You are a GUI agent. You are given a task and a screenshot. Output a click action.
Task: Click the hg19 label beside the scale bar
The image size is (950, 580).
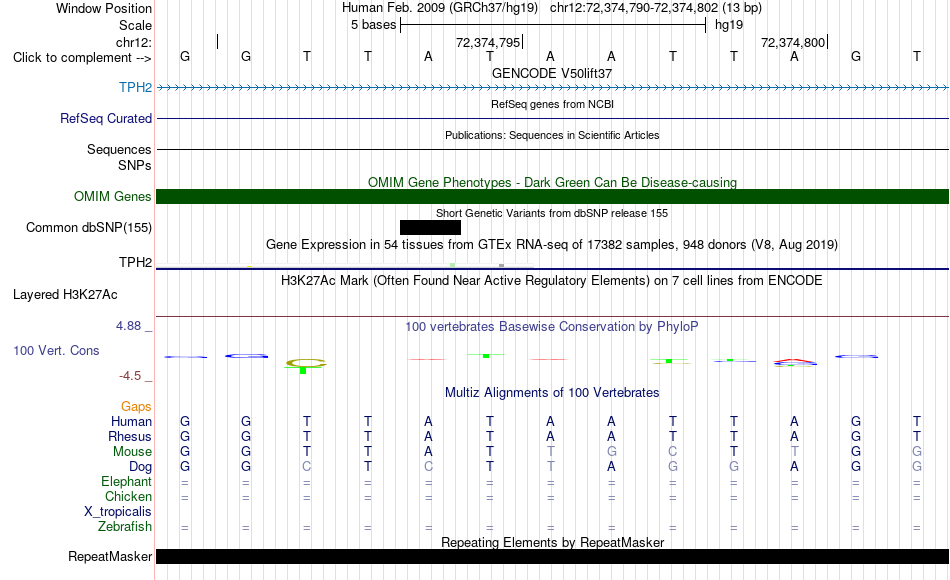729,25
